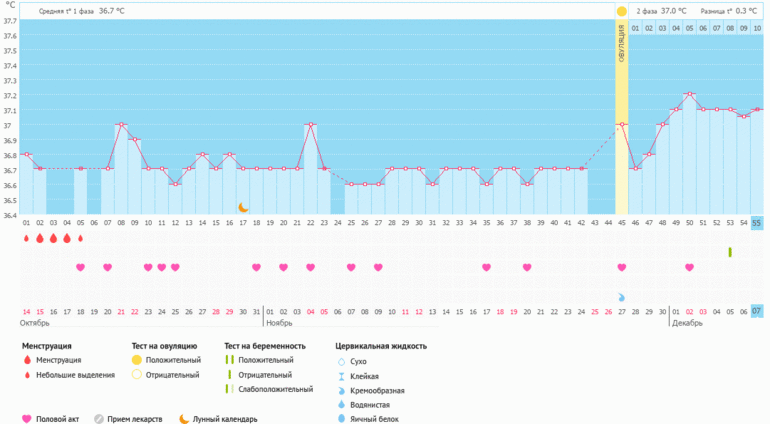Screen dimensions: 770x424
Task: Click the 'Прием лекарств' pill icon in the legend
Action: click(98, 419)
